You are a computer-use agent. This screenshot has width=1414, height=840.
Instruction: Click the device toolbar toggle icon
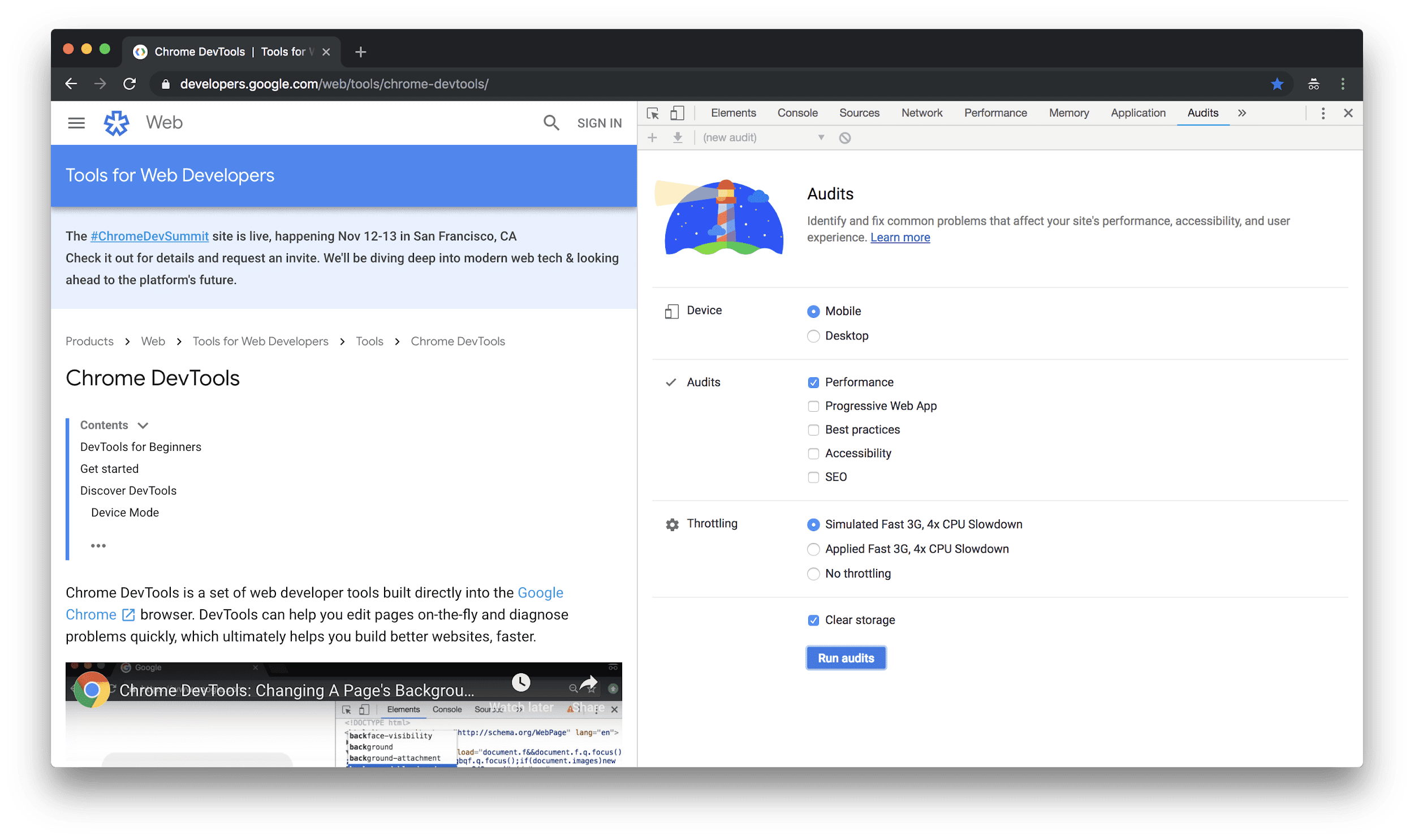click(677, 113)
